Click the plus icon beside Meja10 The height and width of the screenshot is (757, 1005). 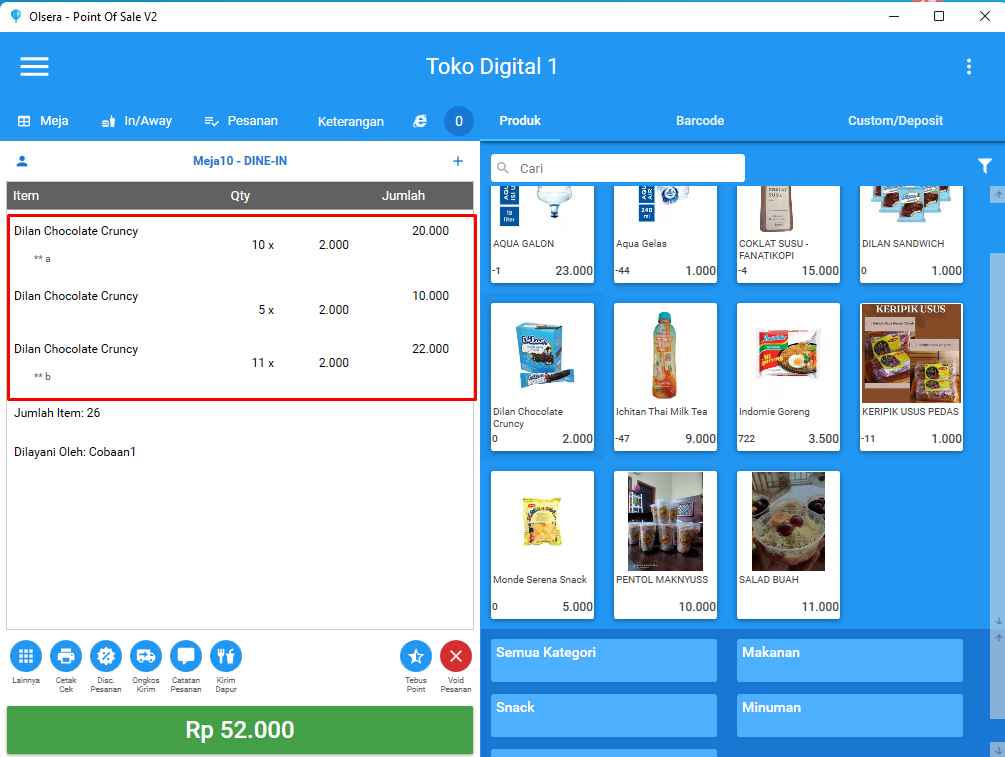pos(458,161)
